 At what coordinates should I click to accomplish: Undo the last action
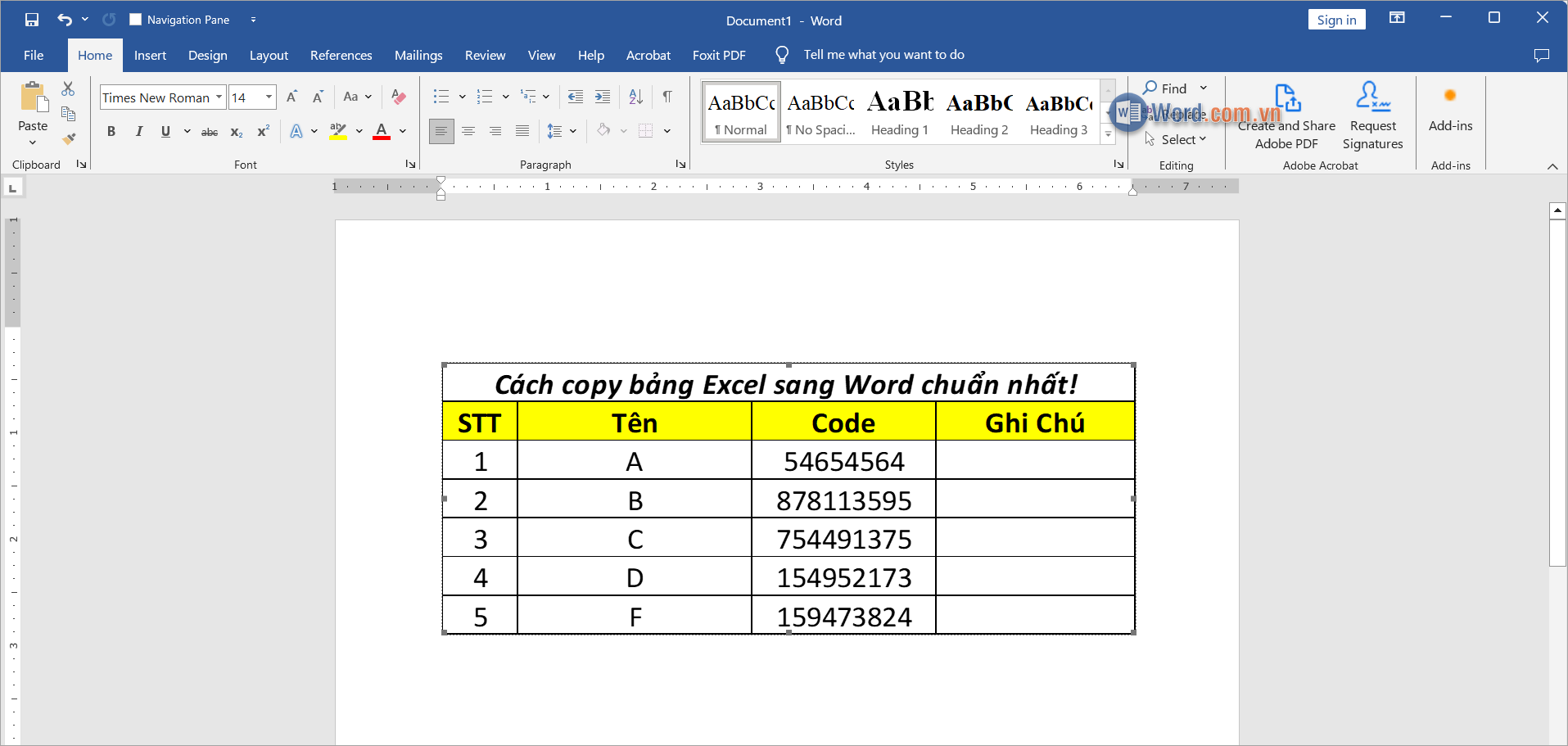(x=65, y=20)
